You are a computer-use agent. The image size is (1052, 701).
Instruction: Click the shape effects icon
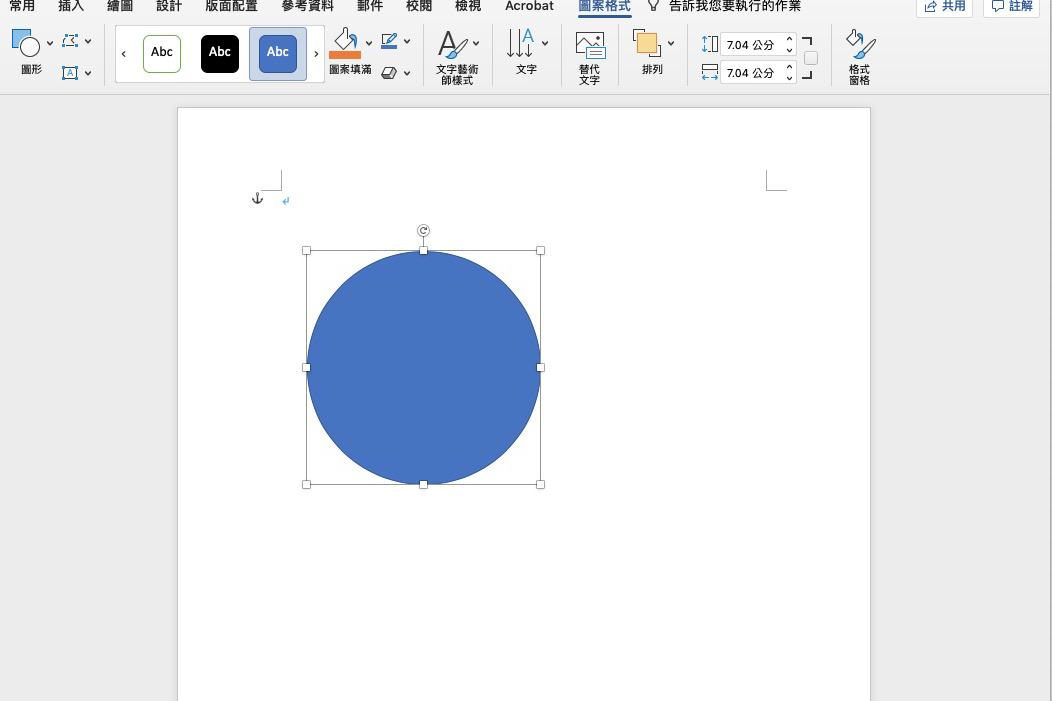(x=389, y=73)
